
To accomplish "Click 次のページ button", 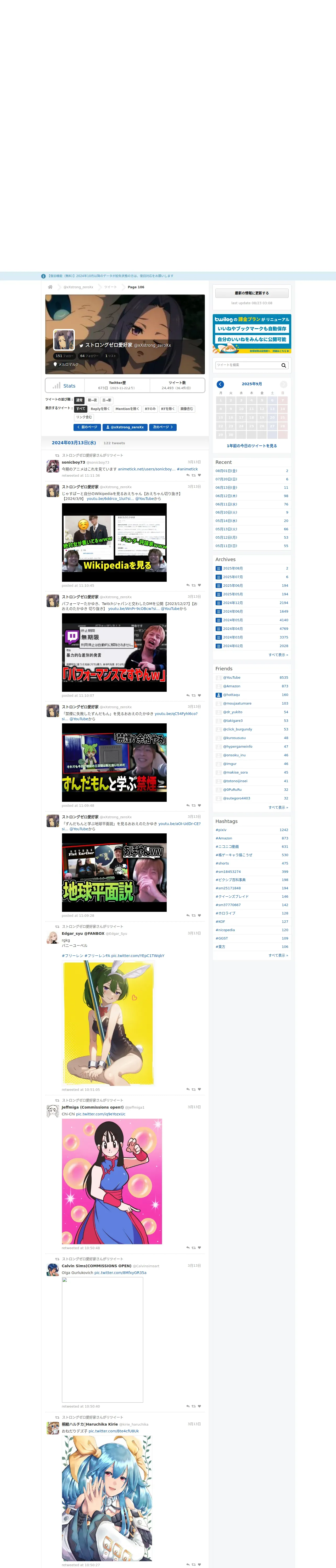I will (163, 427).
